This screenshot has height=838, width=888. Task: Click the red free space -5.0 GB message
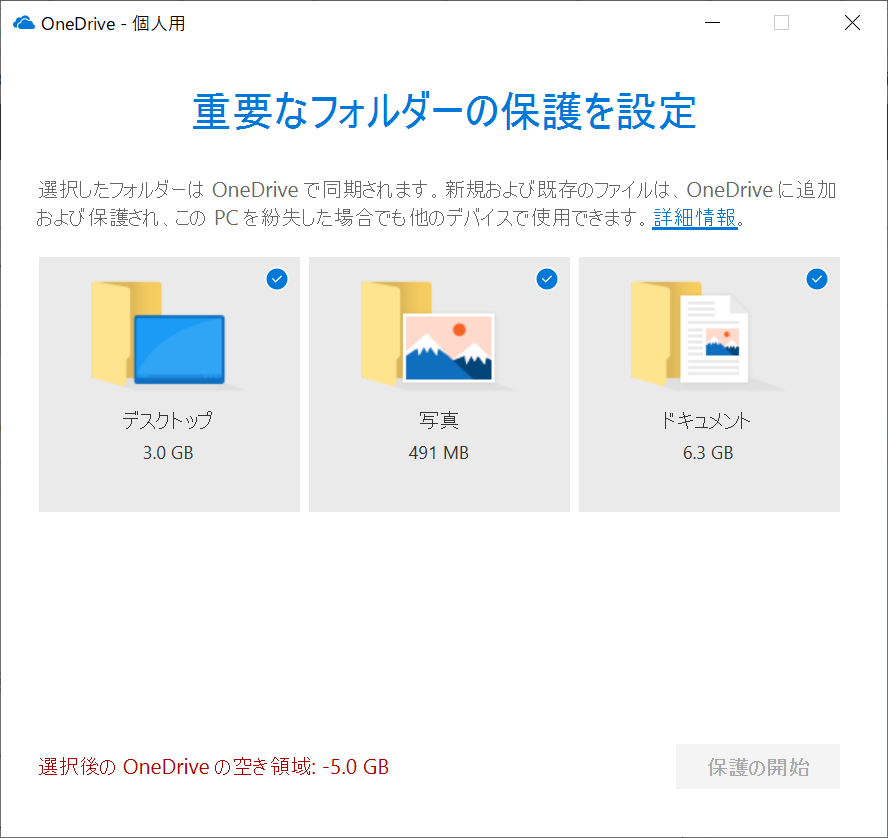(214, 767)
